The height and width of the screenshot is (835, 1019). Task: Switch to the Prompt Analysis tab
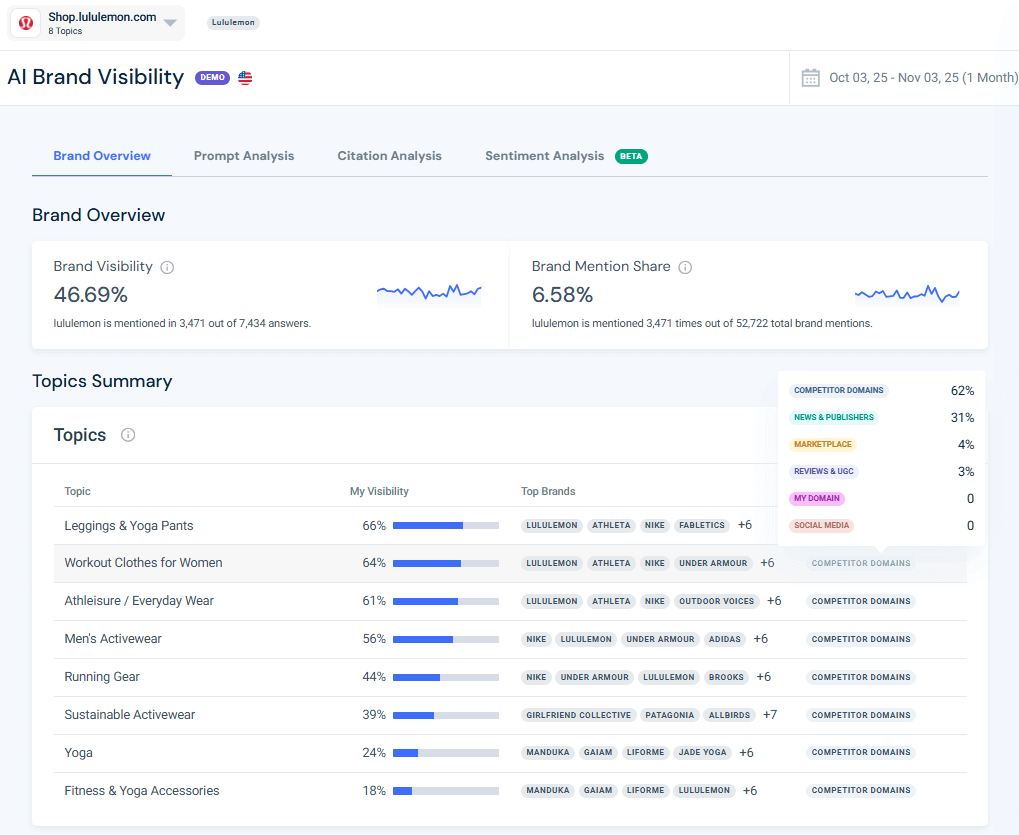(243, 156)
